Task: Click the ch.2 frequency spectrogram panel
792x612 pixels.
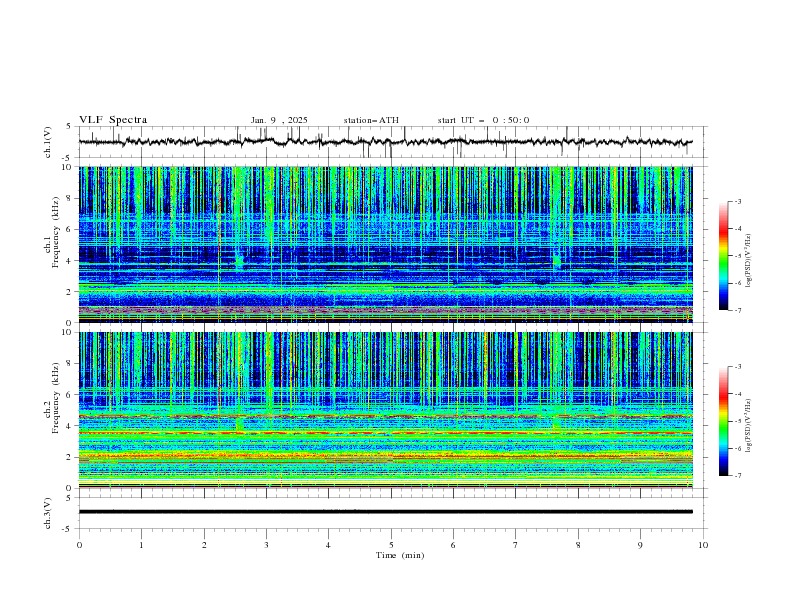Action: [x=385, y=410]
